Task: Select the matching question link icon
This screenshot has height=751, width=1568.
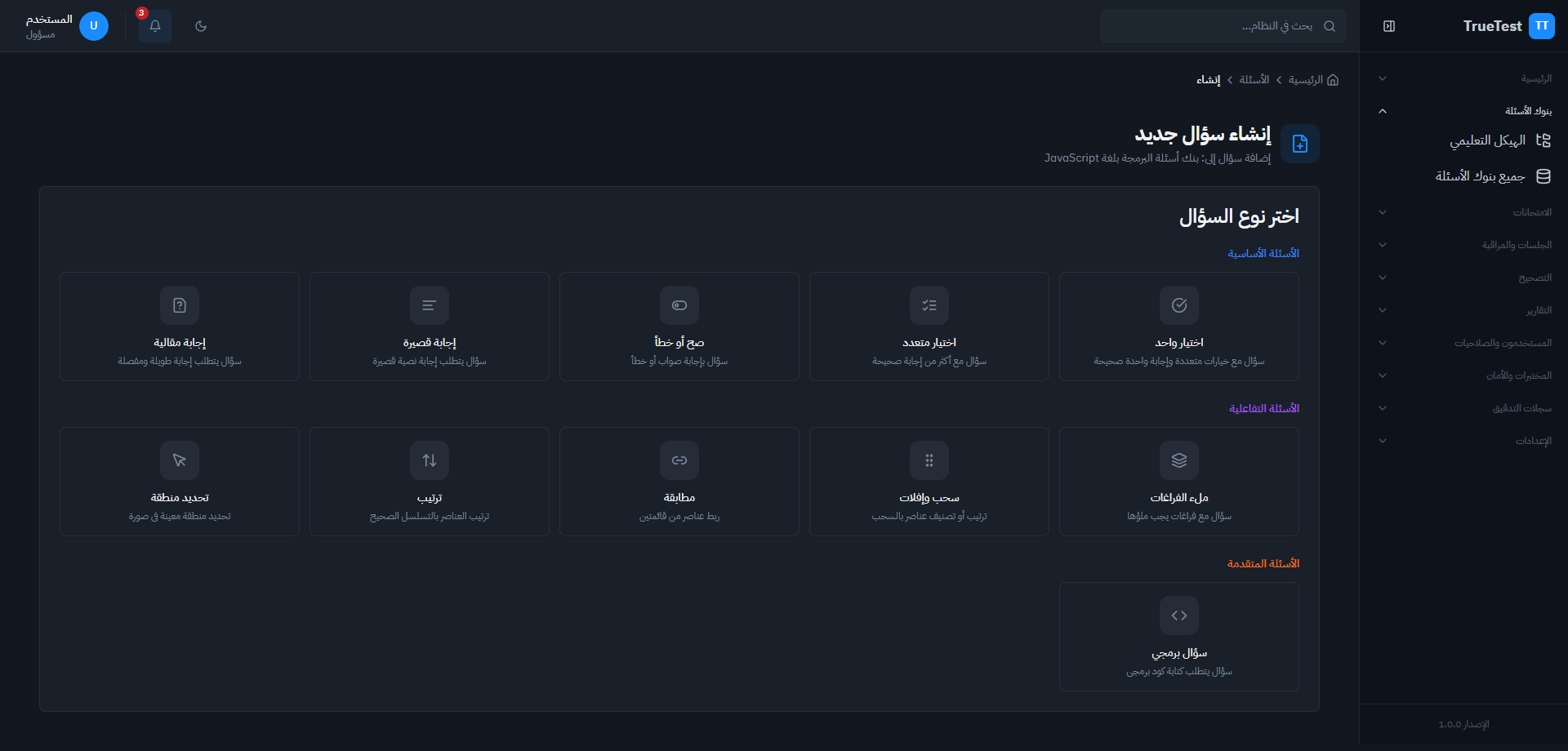Action: (679, 460)
